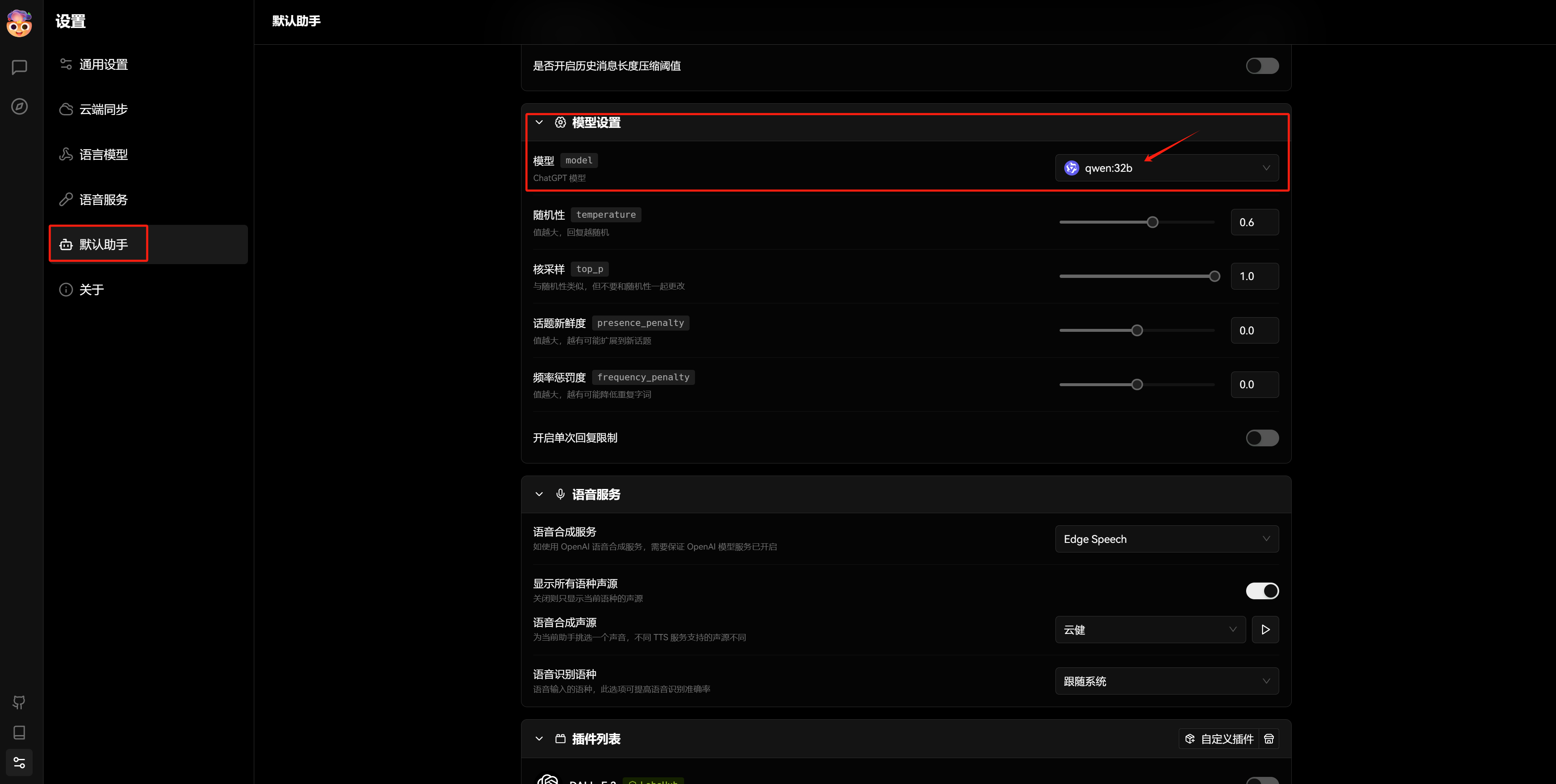Click the LobeChat avatar logo
The width and height of the screenshot is (1556, 784).
(x=19, y=23)
